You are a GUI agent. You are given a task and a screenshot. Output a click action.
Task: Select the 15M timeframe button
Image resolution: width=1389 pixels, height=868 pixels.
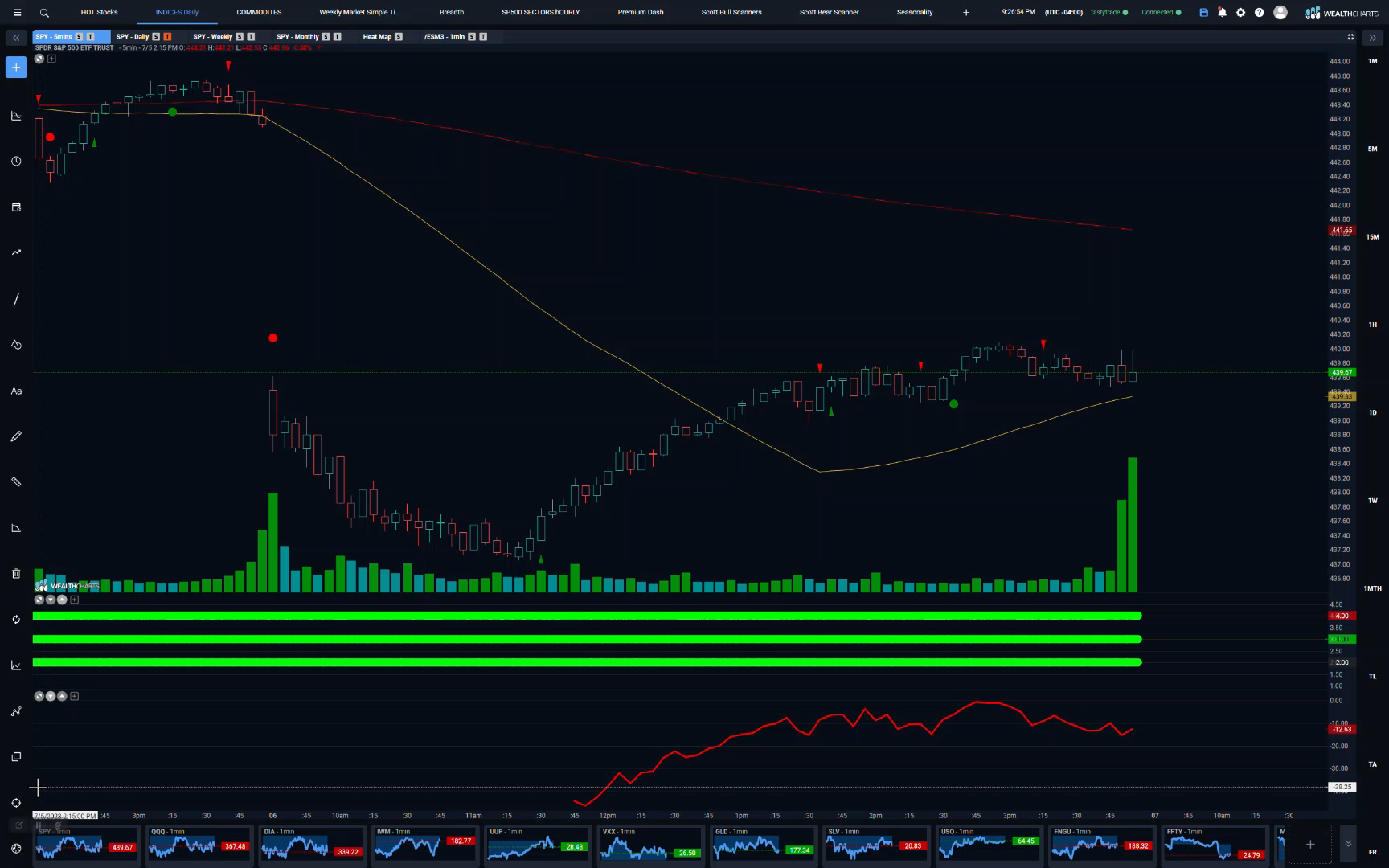point(1372,237)
